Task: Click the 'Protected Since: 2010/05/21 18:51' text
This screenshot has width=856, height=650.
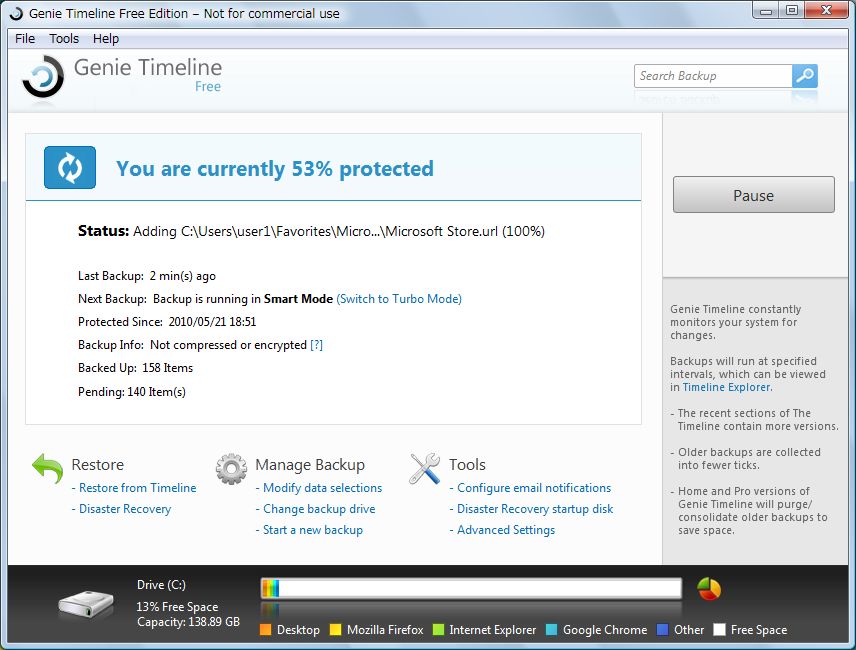Action: pos(167,322)
